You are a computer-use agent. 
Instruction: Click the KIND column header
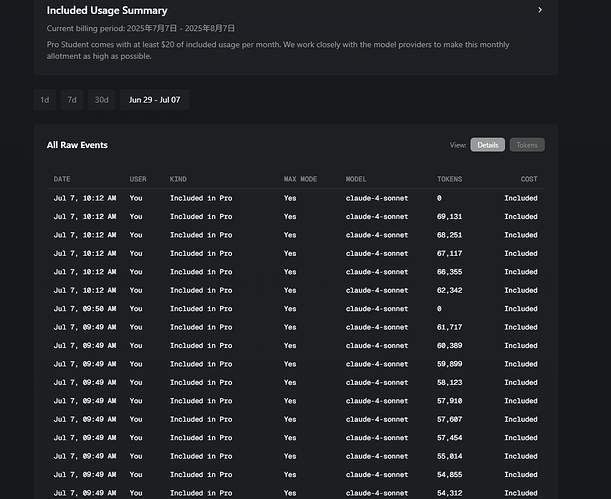(178, 179)
